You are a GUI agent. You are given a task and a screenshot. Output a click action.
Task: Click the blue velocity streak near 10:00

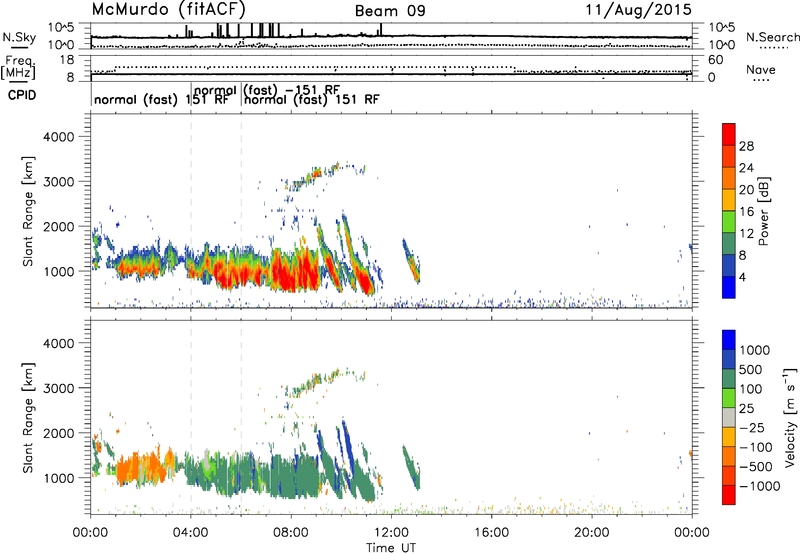349,443
